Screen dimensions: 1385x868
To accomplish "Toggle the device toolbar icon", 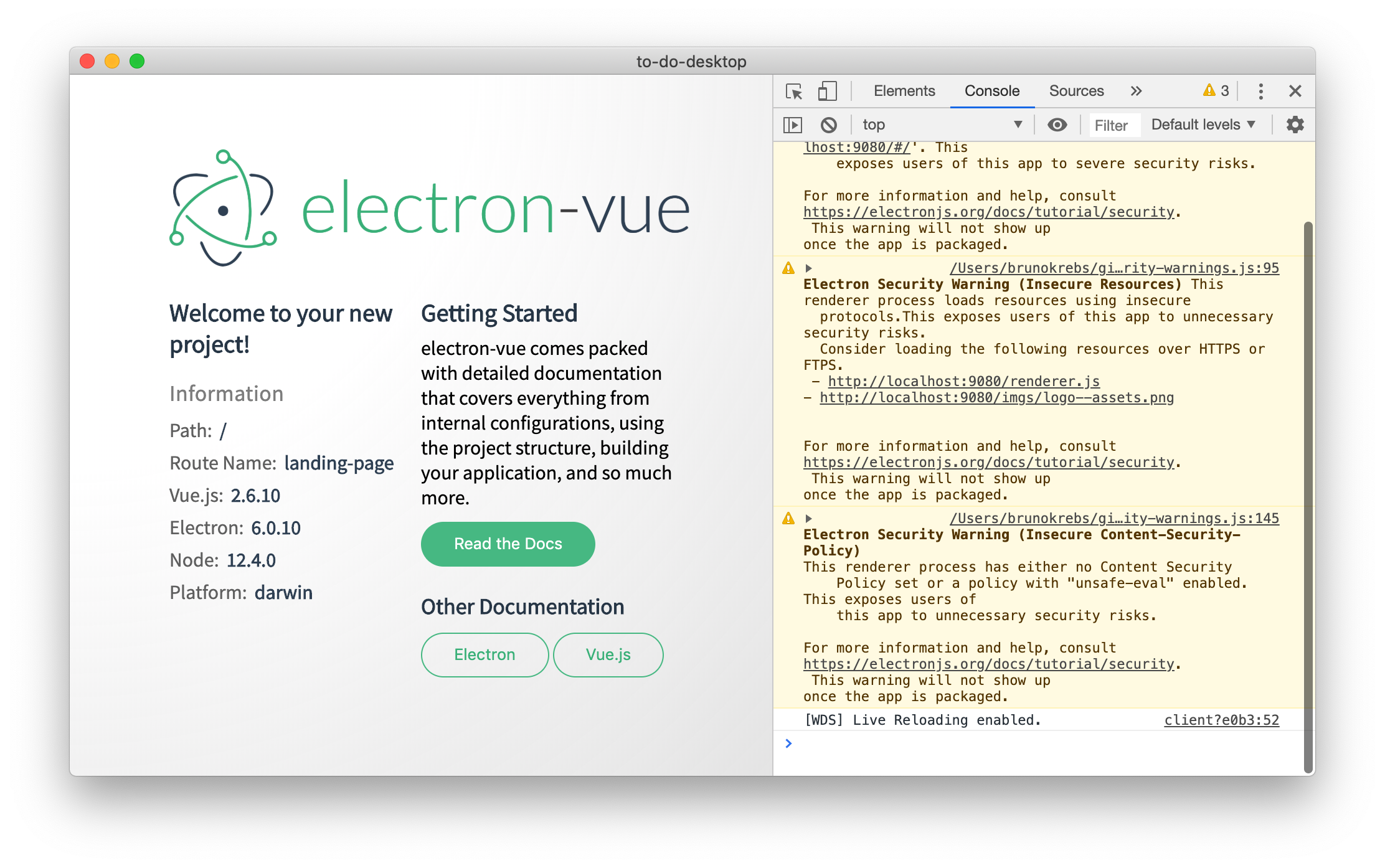I will 826,92.
